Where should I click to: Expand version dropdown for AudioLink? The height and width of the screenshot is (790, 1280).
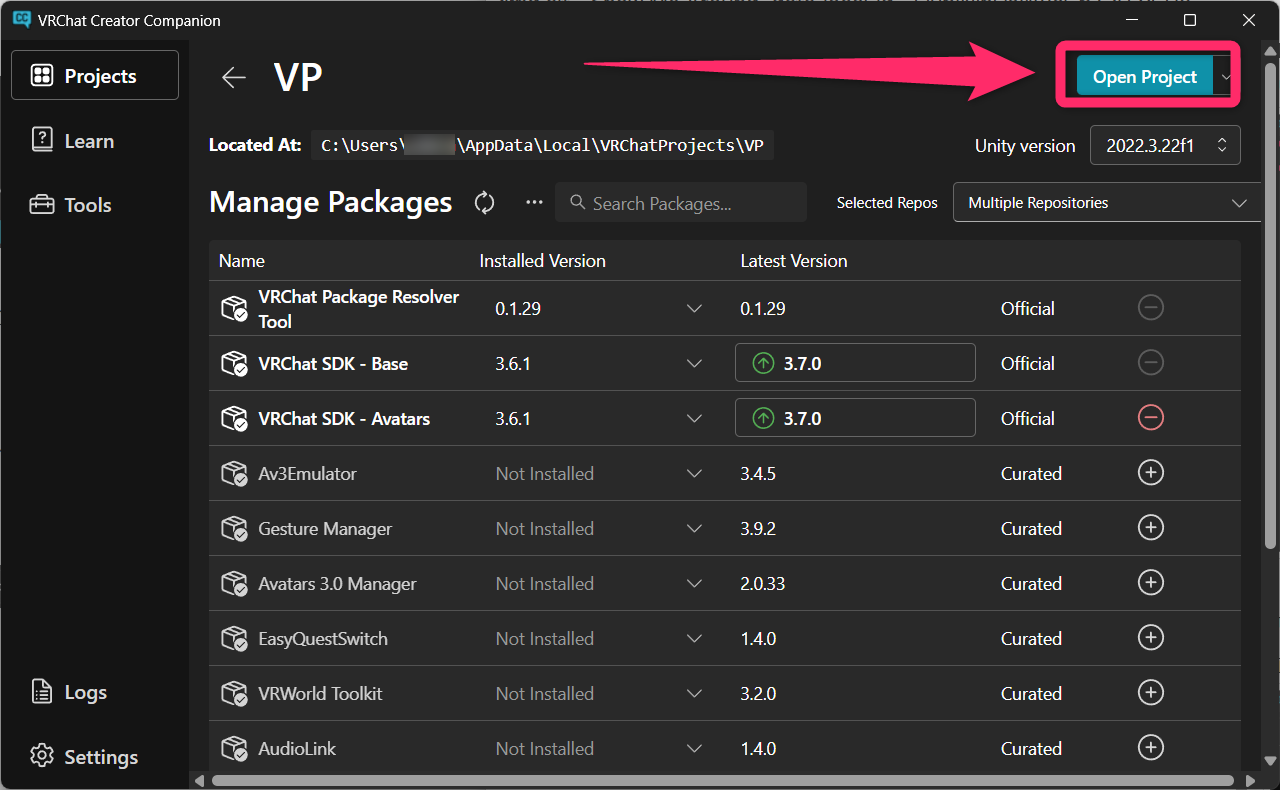[695, 749]
